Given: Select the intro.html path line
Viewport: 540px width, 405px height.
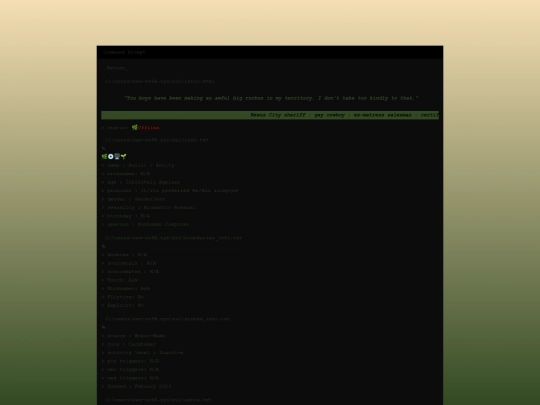Looking at the screenshot, I should (160, 82).
